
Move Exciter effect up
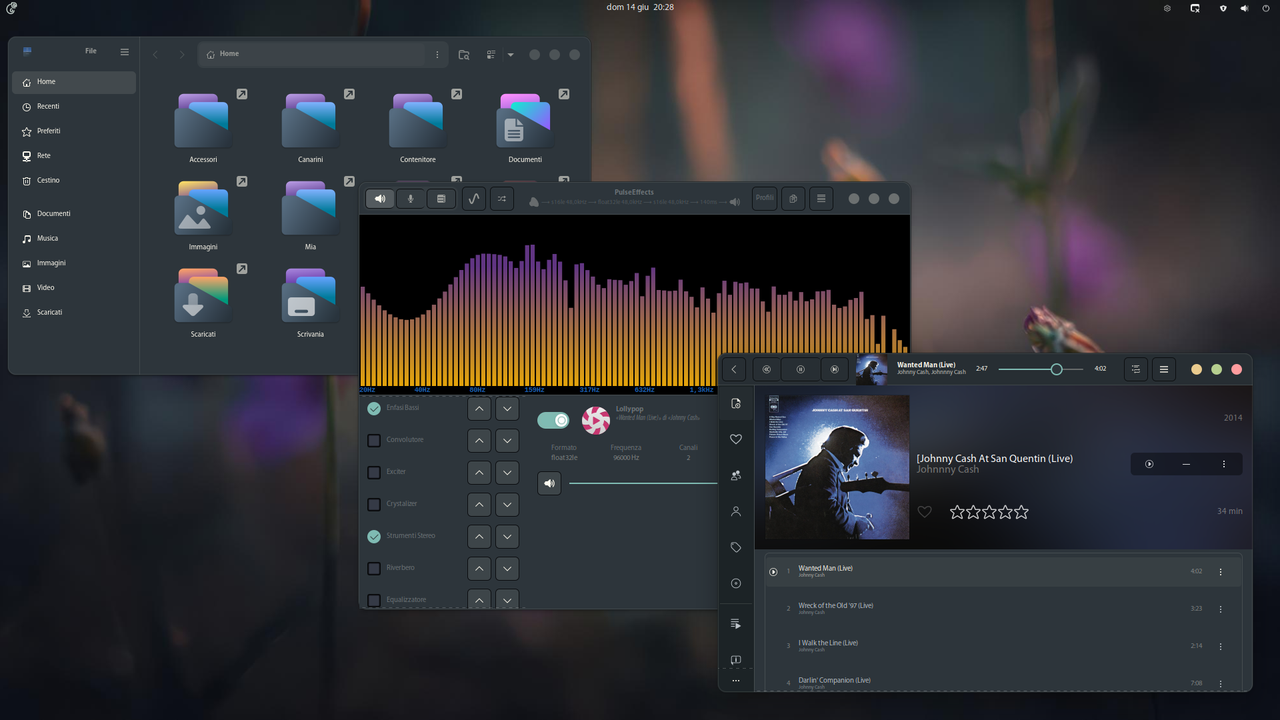pyautogui.click(x=479, y=472)
